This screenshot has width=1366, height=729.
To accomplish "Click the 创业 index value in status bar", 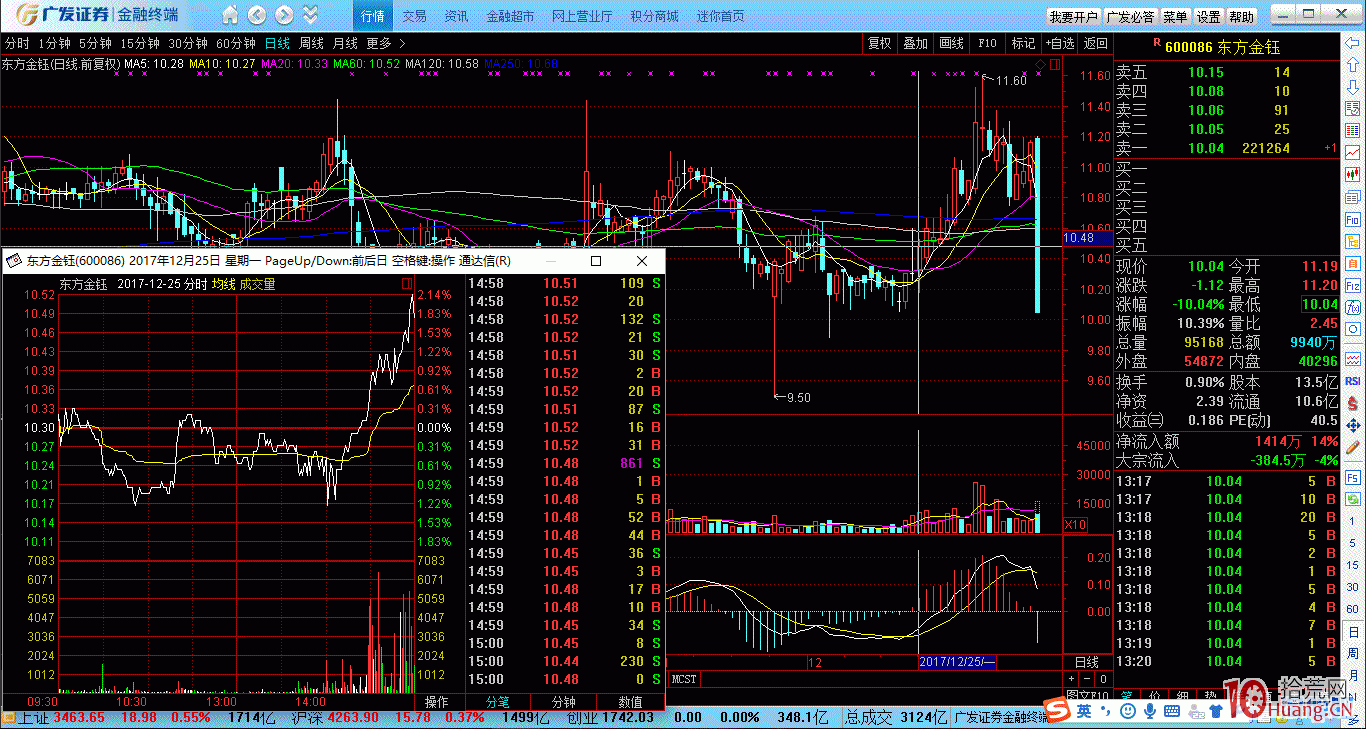I will [626, 717].
